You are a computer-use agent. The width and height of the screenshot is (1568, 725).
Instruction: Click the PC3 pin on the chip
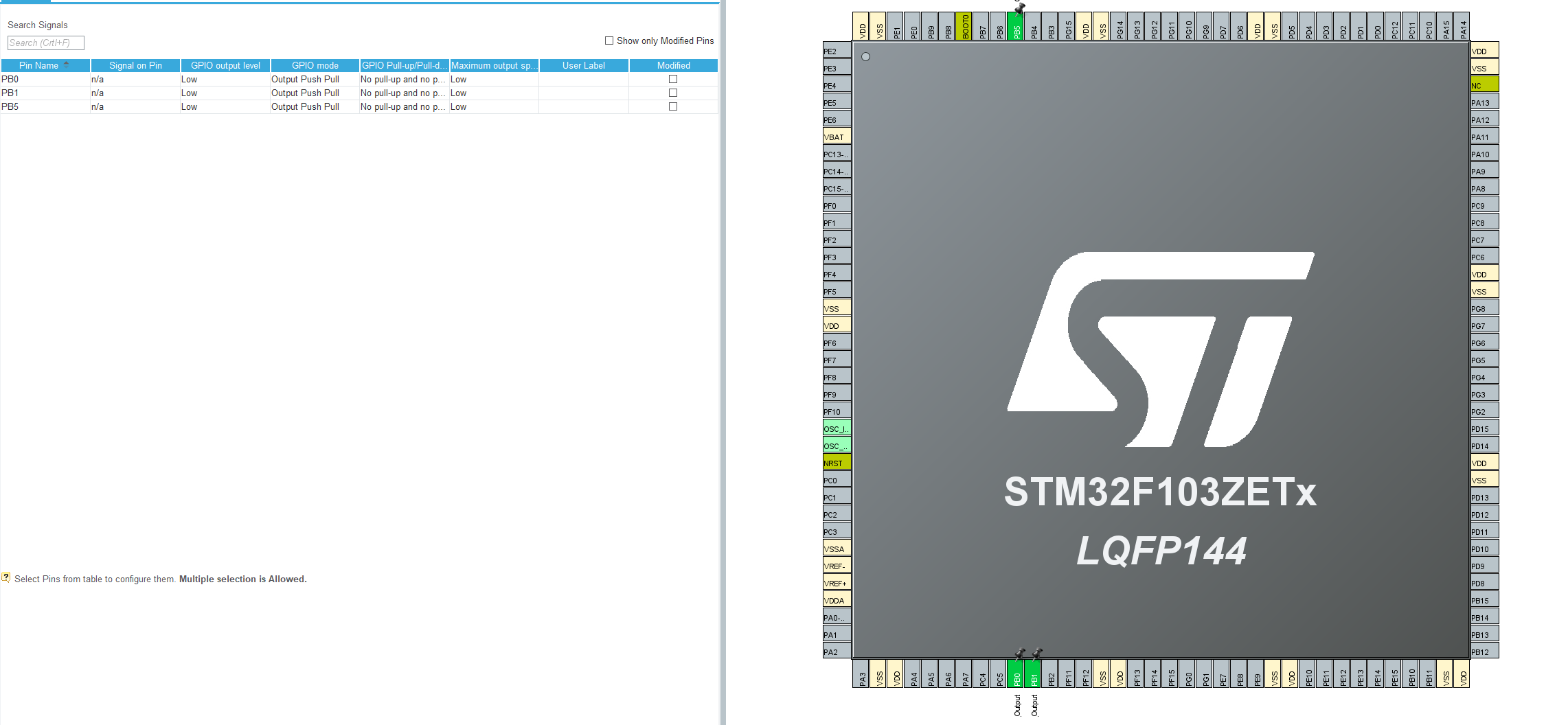pos(837,531)
